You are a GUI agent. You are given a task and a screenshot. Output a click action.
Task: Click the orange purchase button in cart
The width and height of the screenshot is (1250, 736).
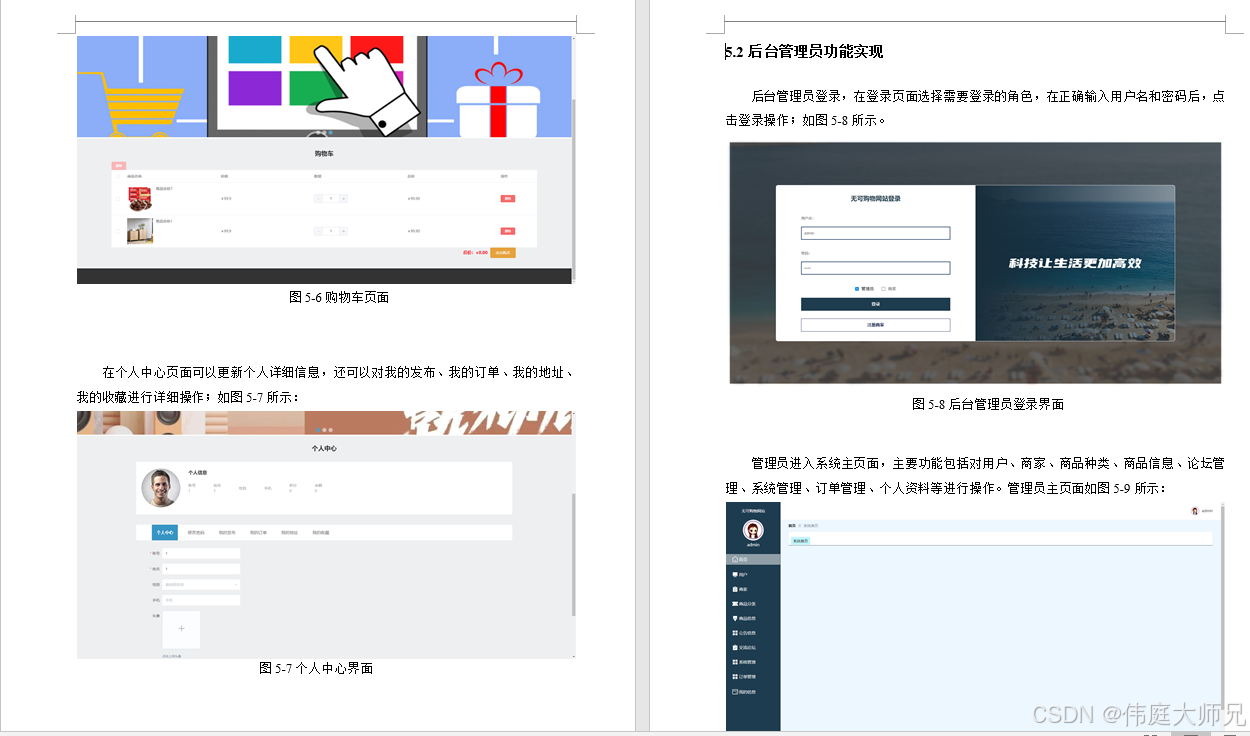503,253
